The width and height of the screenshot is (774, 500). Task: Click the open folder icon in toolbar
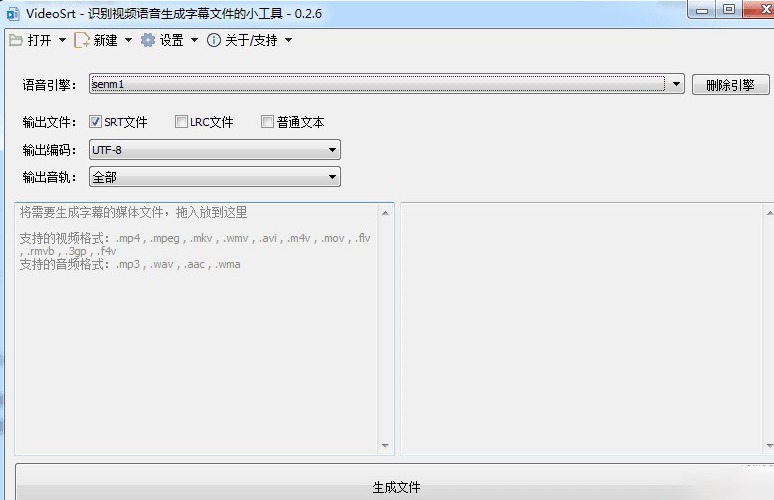[x=16, y=40]
